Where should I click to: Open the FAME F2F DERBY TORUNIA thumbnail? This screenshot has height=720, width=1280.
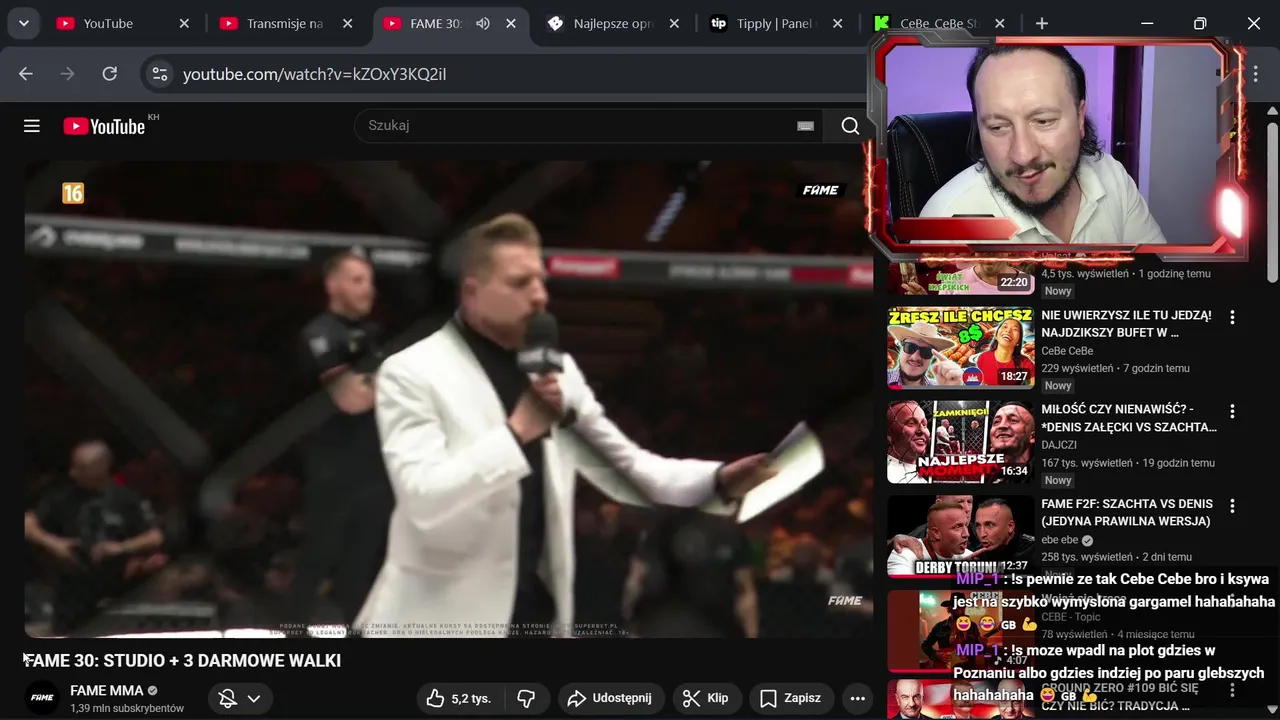point(961,536)
